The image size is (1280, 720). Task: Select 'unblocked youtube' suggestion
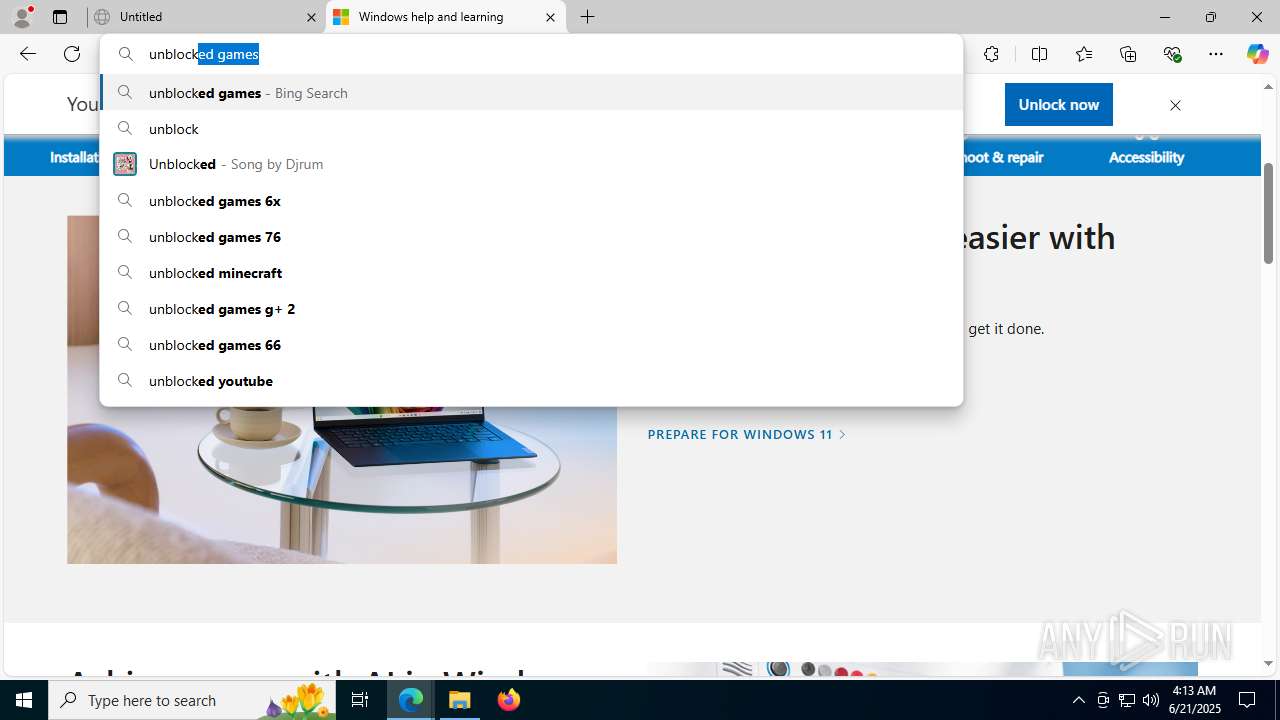[531, 380]
